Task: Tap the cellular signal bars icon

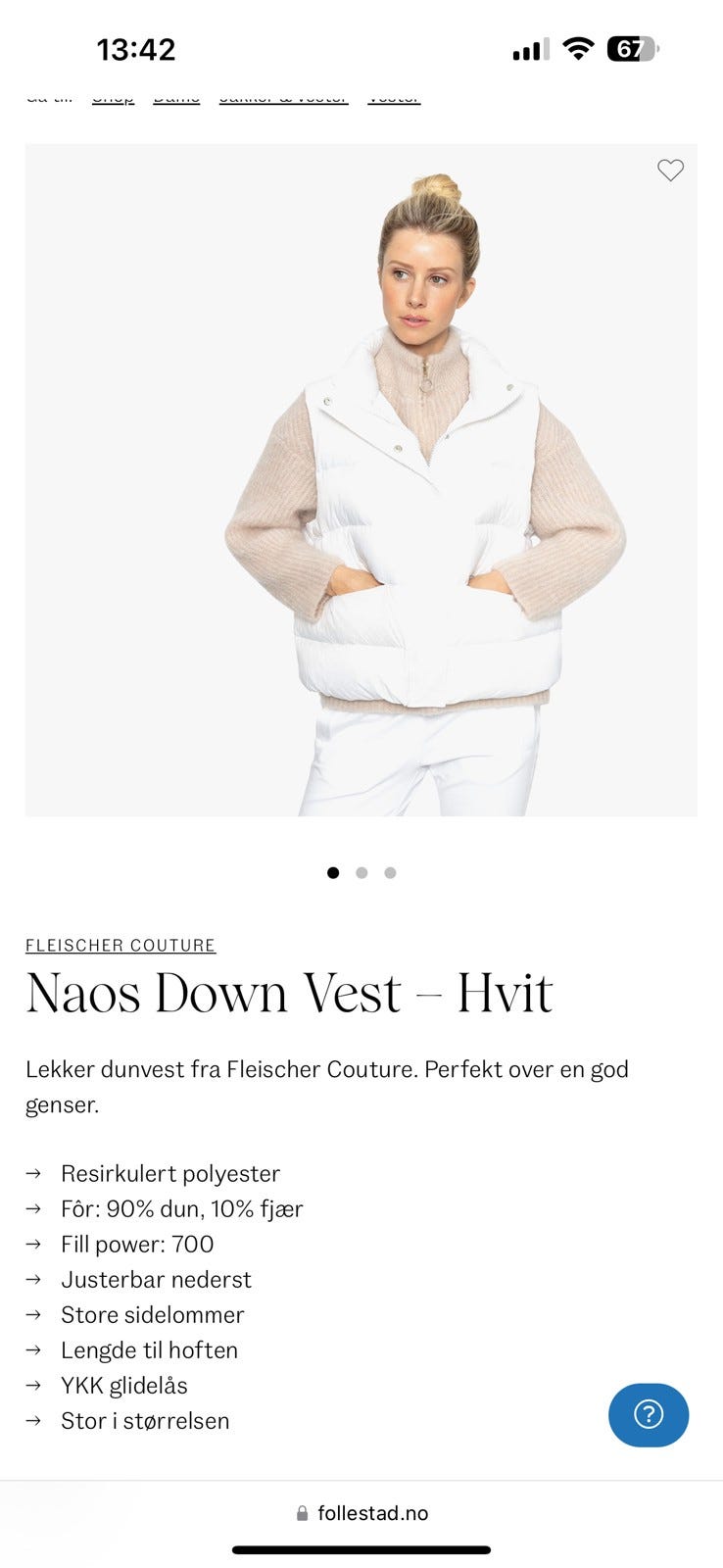Action: pyautogui.click(x=531, y=49)
